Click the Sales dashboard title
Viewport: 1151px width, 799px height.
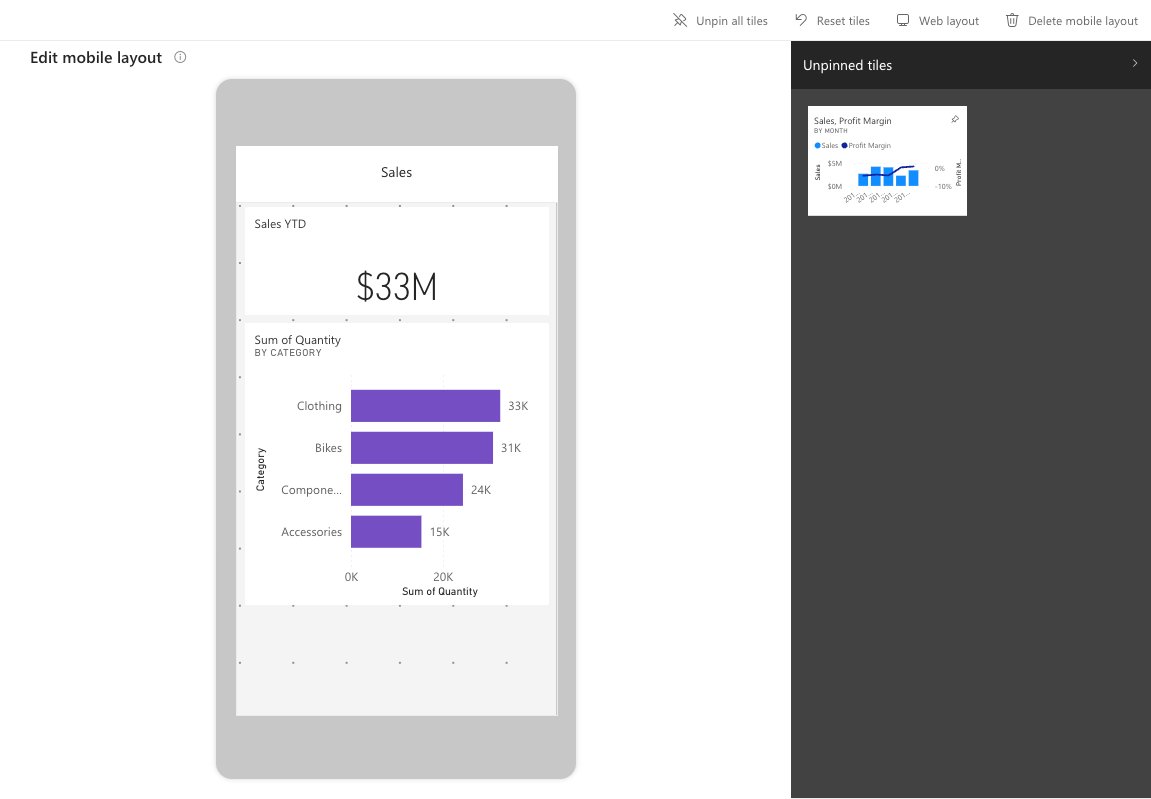(x=396, y=173)
